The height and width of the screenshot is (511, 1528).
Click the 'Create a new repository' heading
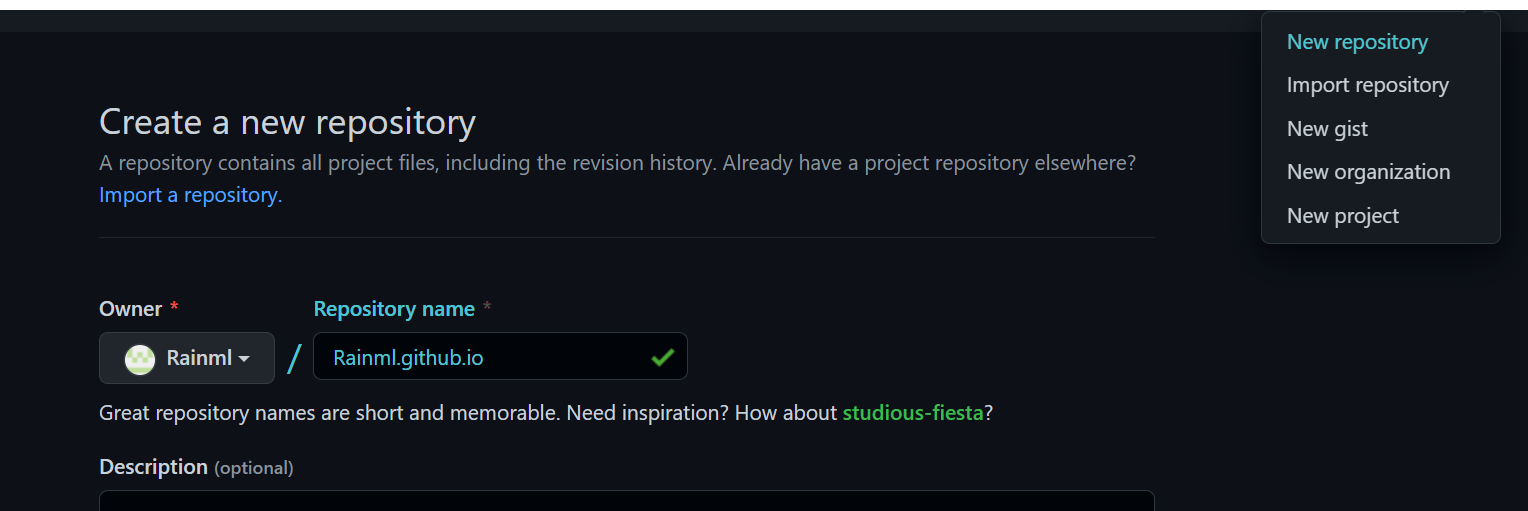(287, 122)
